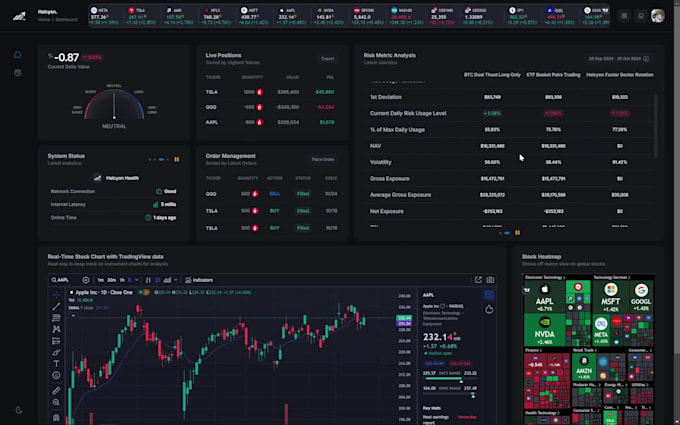This screenshot has height=425, width=680.
Task: Open the emoji icons tool
Action: click(56, 376)
